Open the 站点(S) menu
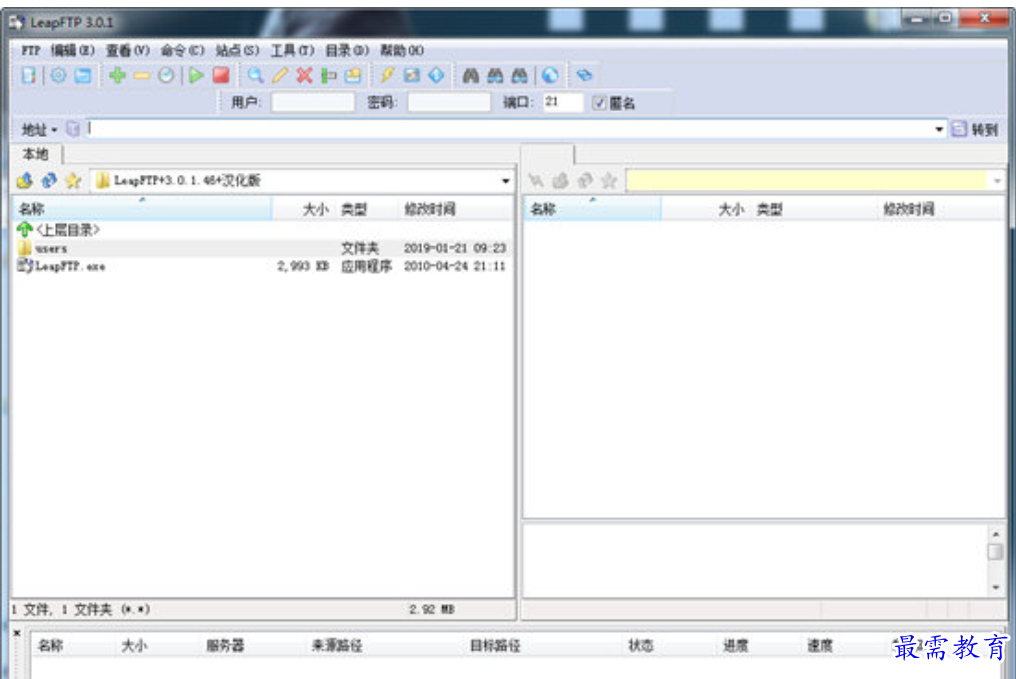The height and width of the screenshot is (679, 1016). 237,51
